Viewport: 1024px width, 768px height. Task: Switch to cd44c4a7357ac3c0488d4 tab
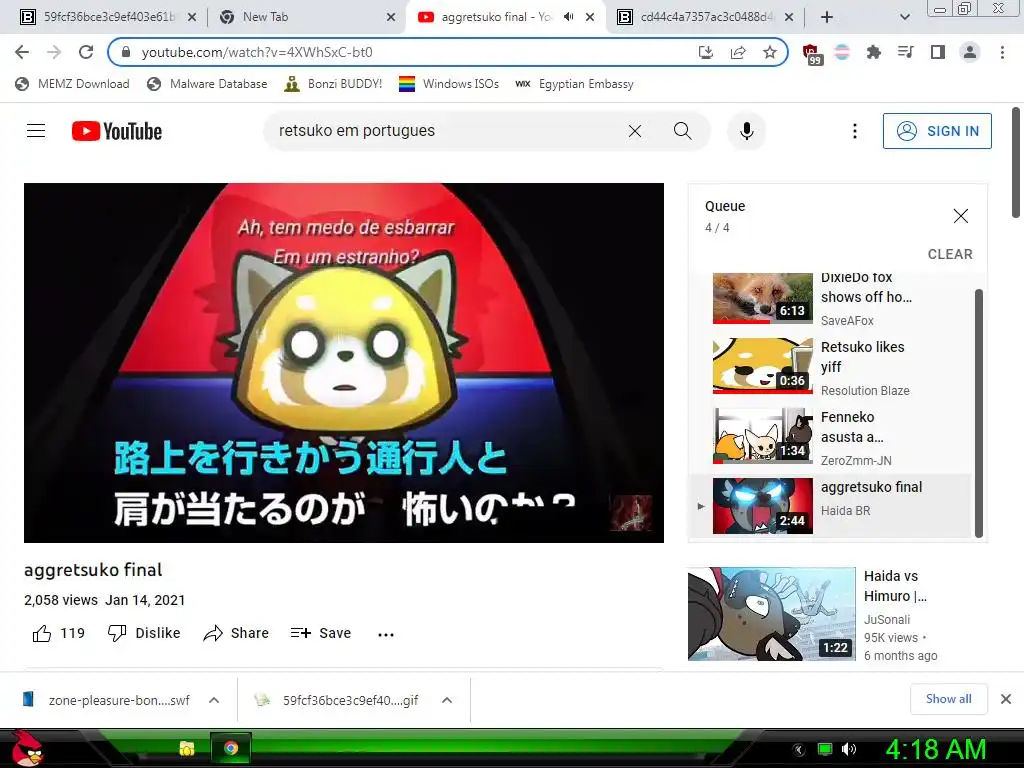pos(707,17)
